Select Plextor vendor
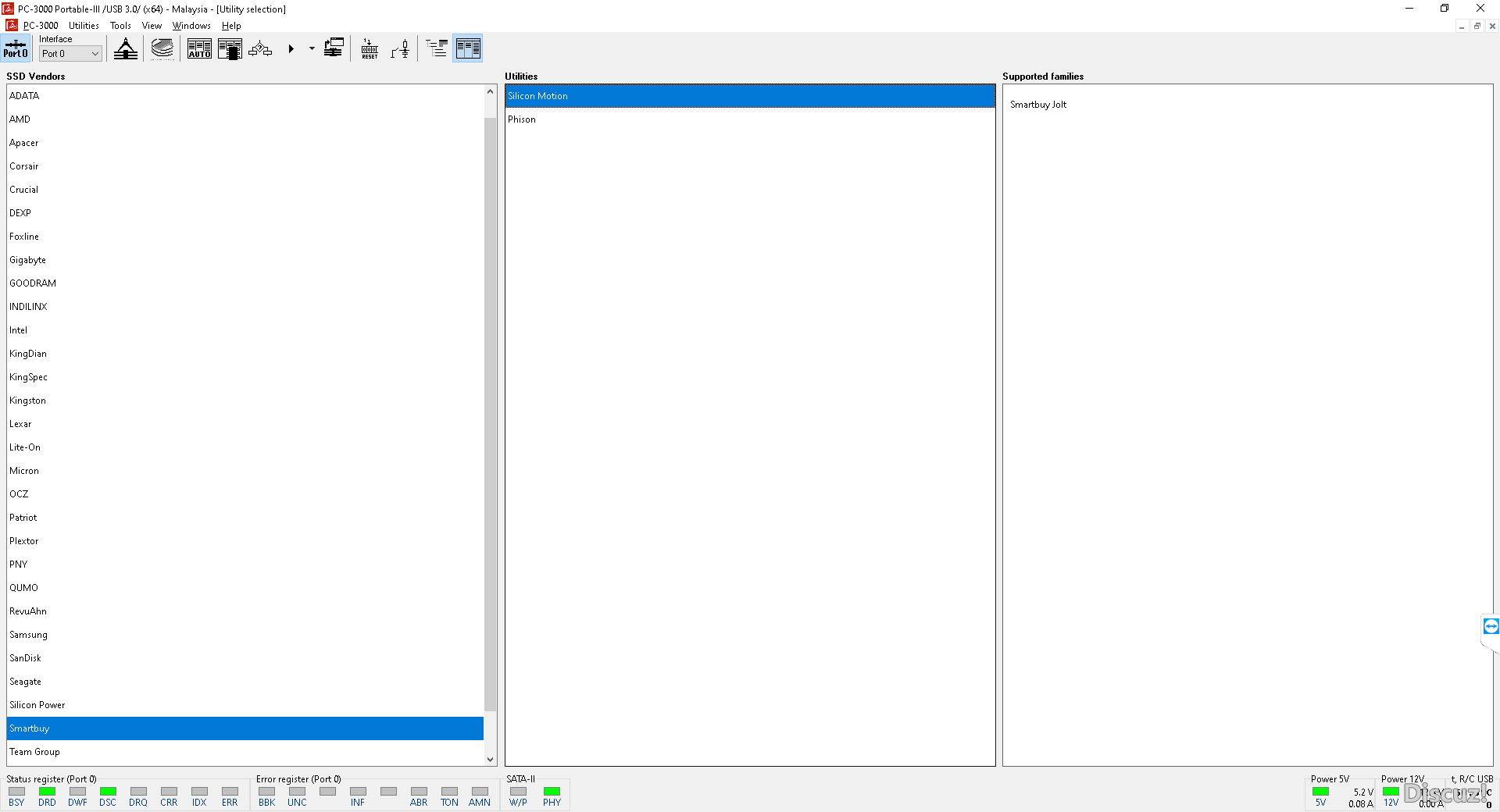The height and width of the screenshot is (812, 1500). (245, 541)
